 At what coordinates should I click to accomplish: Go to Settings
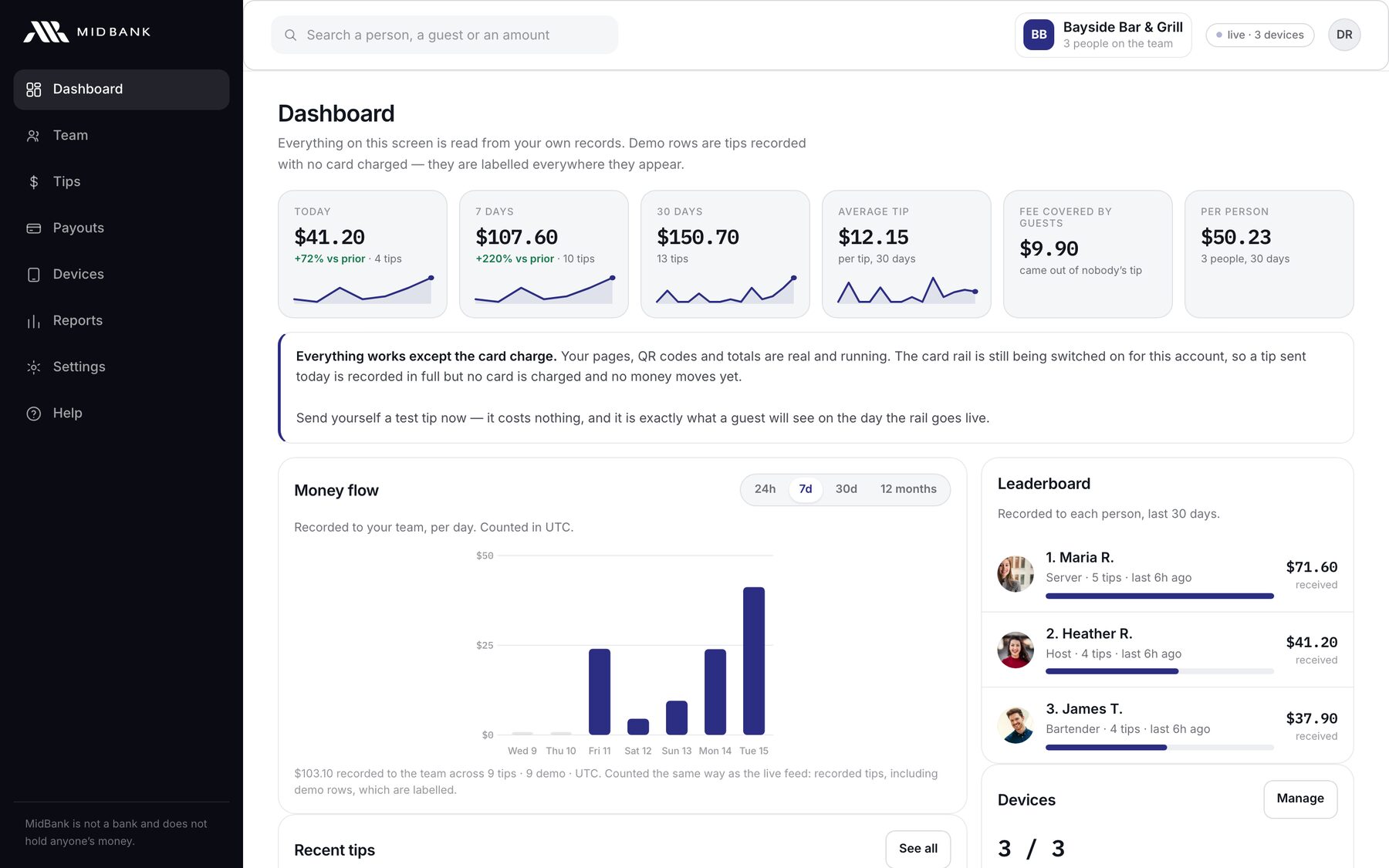(121, 367)
